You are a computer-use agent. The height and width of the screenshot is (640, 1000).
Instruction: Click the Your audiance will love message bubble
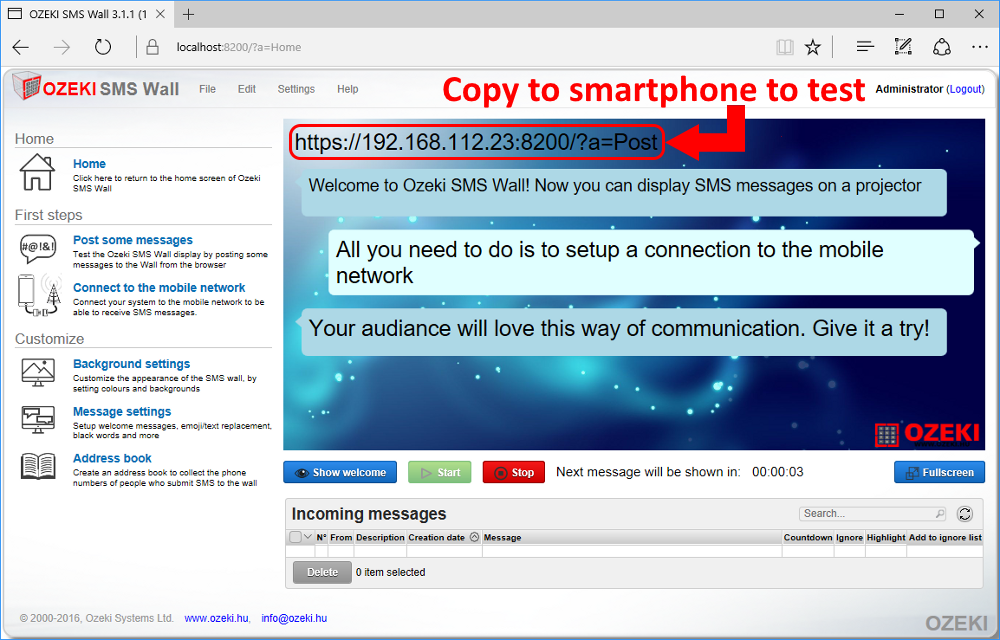[622, 332]
